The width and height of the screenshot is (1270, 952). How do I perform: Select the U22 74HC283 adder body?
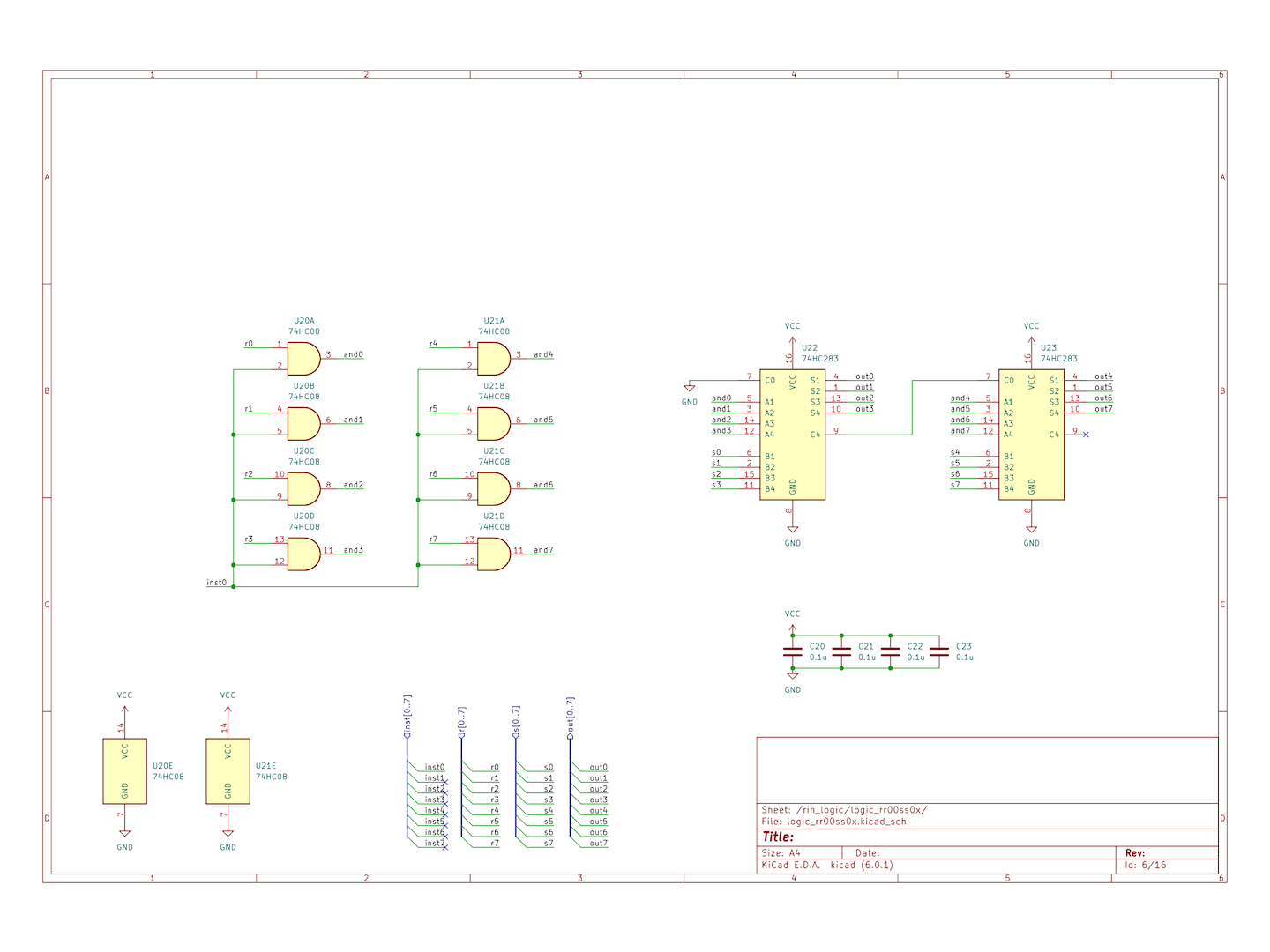pyautogui.click(x=793, y=435)
